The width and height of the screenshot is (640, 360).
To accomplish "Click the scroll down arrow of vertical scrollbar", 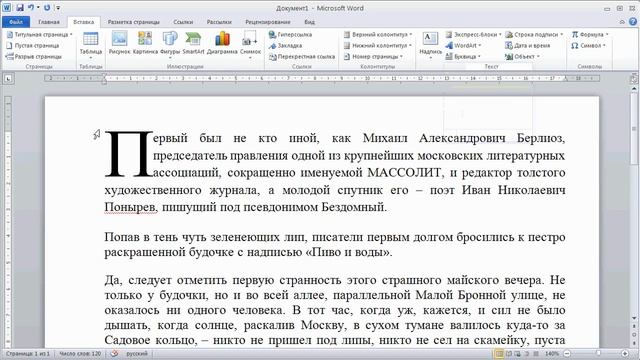I will coord(634,318).
